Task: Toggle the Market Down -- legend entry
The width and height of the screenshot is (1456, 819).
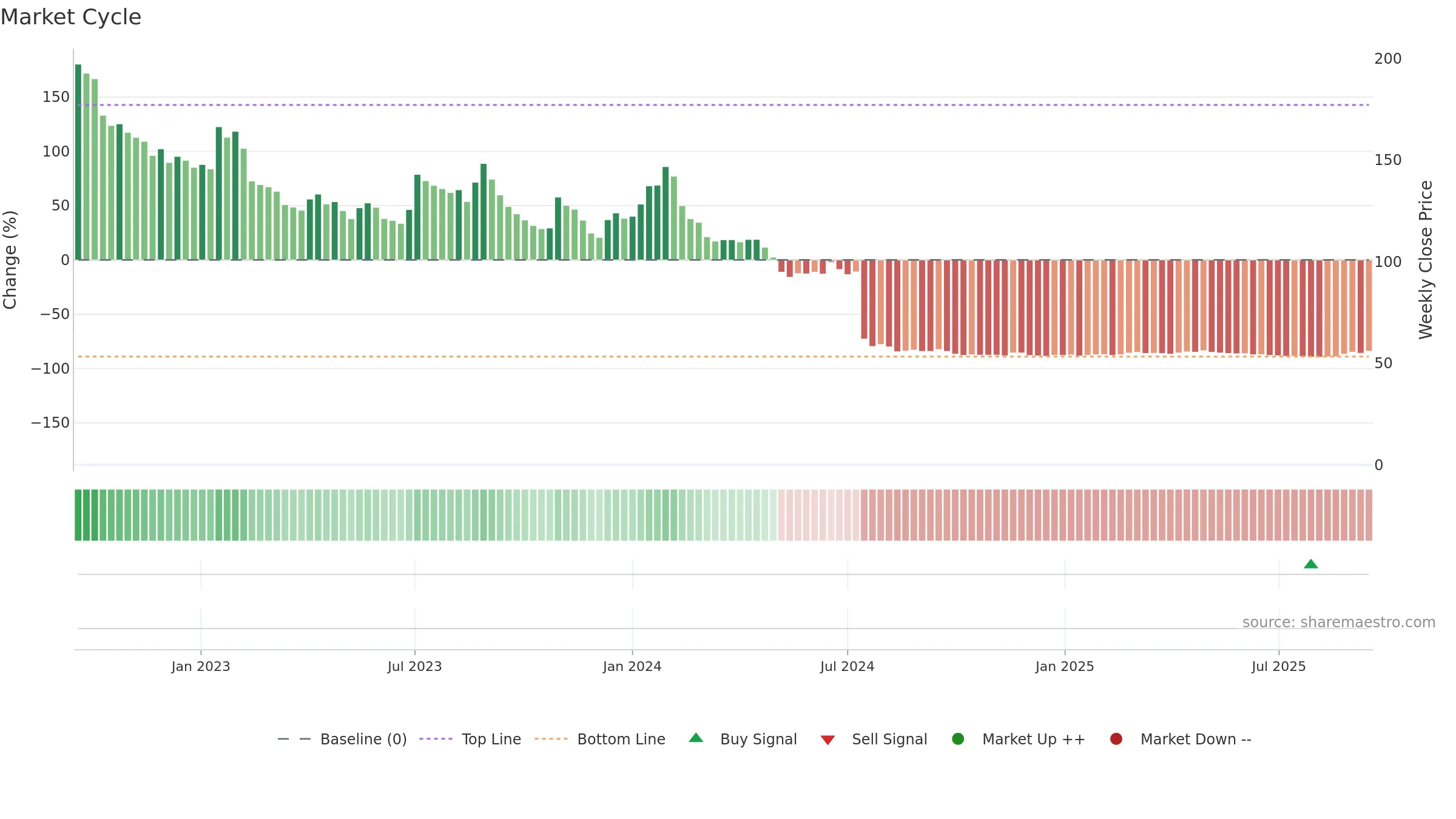Action: (1180, 739)
